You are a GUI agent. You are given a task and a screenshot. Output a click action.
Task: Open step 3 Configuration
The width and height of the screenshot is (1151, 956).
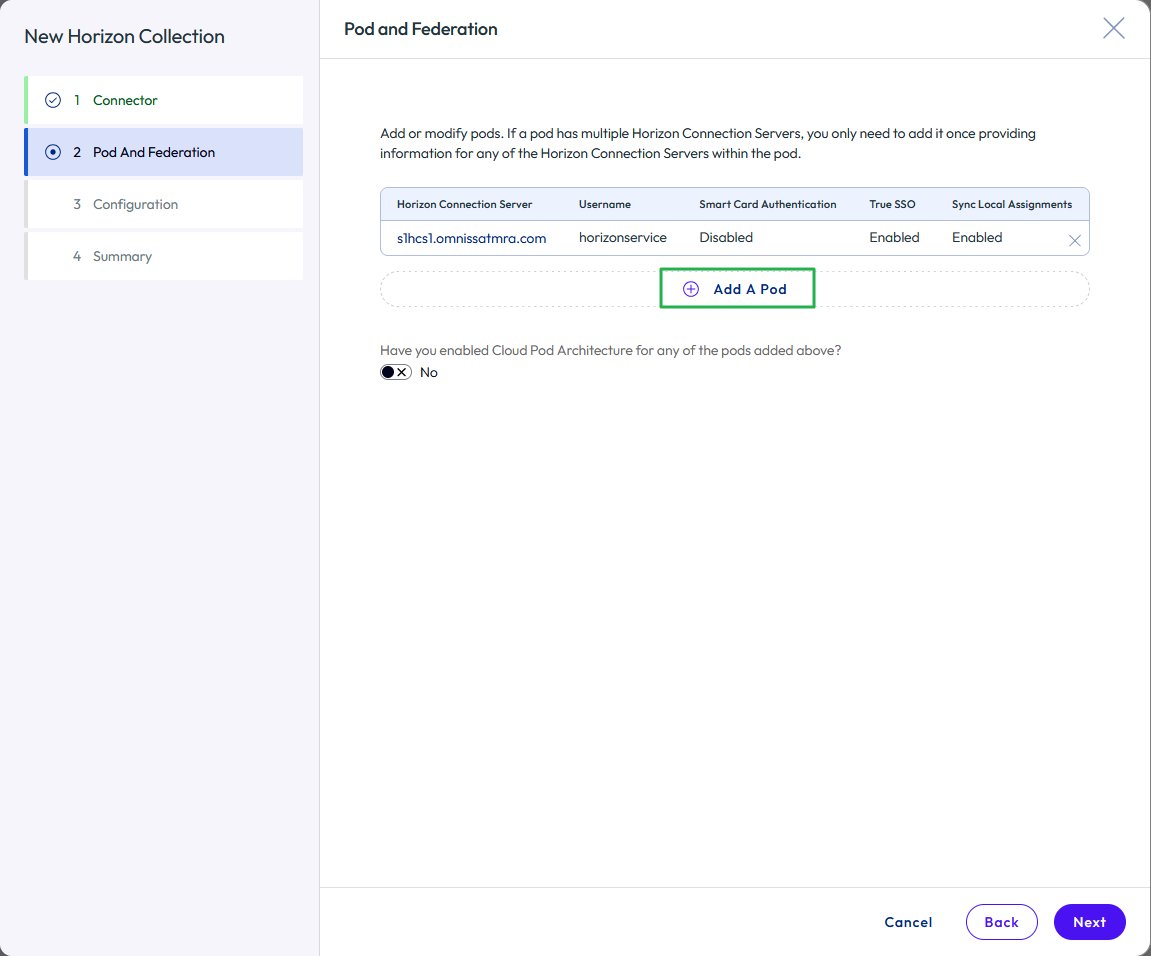click(135, 204)
